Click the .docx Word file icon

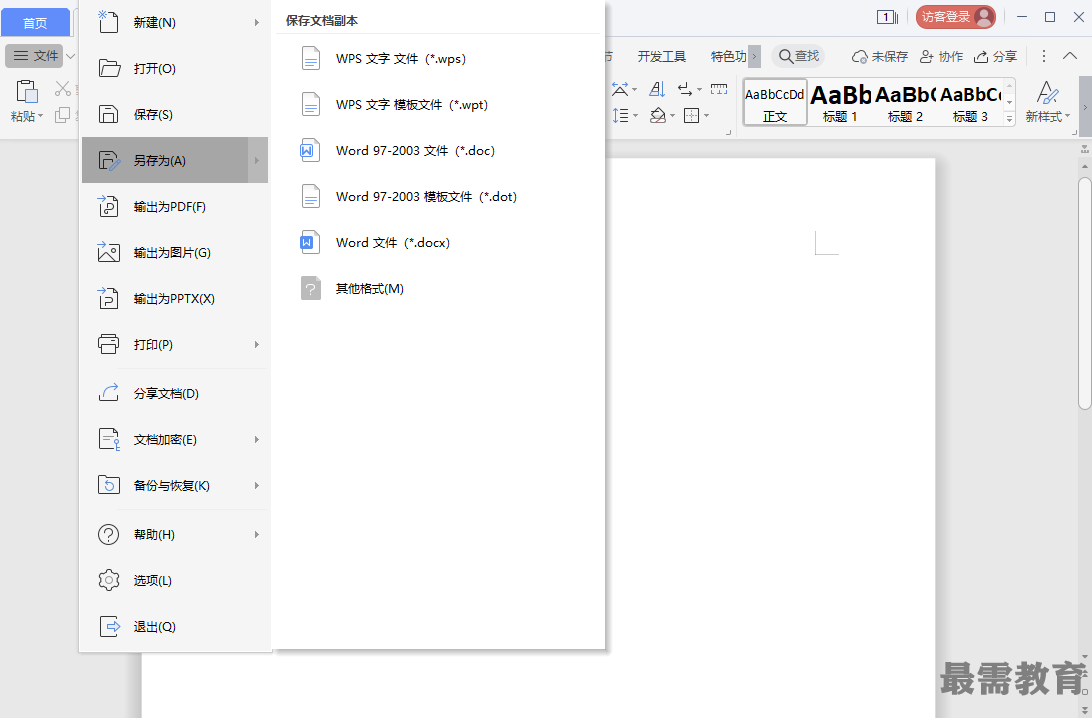(310, 242)
